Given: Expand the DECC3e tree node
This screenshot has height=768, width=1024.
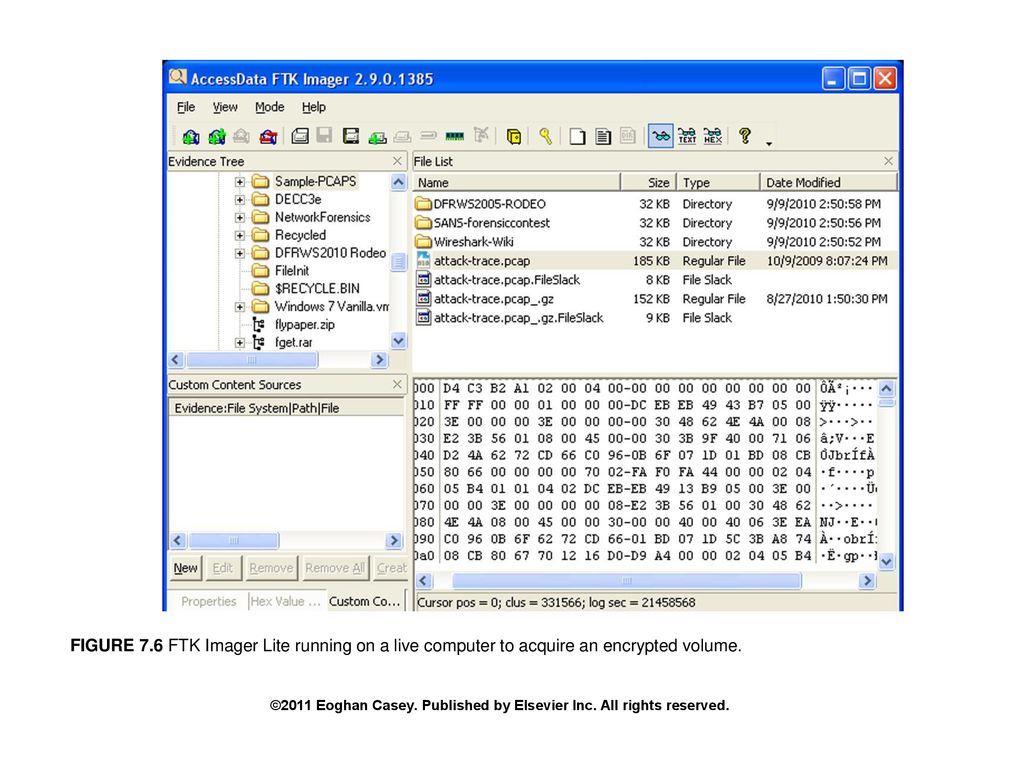Looking at the screenshot, I should pos(240,200).
